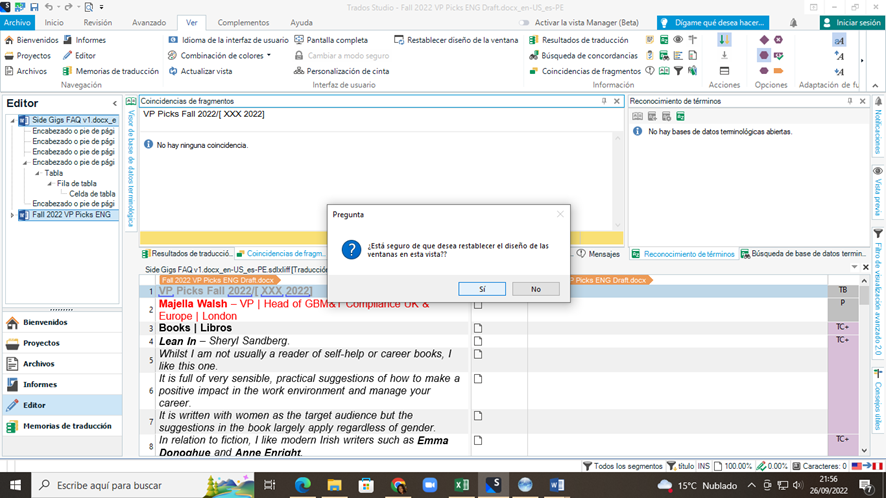Click the eye preview icon in Información group

[x=678, y=40]
